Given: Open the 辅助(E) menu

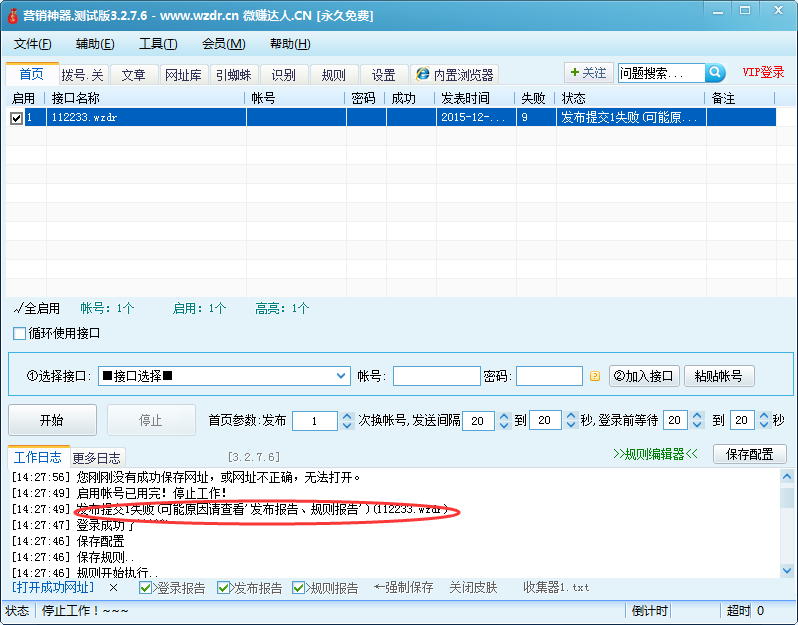Looking at the screenshot, I should [x=95, y=44].
